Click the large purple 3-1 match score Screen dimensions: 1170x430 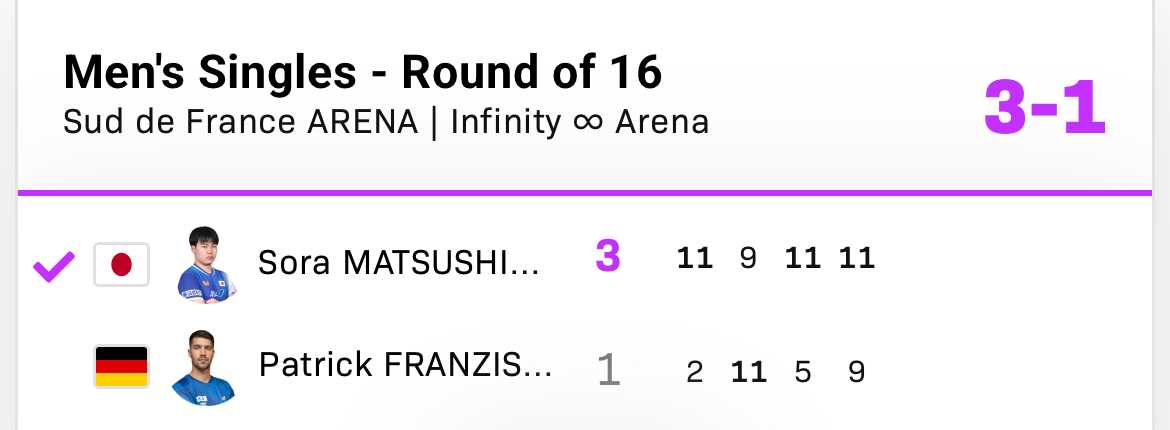click(x=1045, y=108)
